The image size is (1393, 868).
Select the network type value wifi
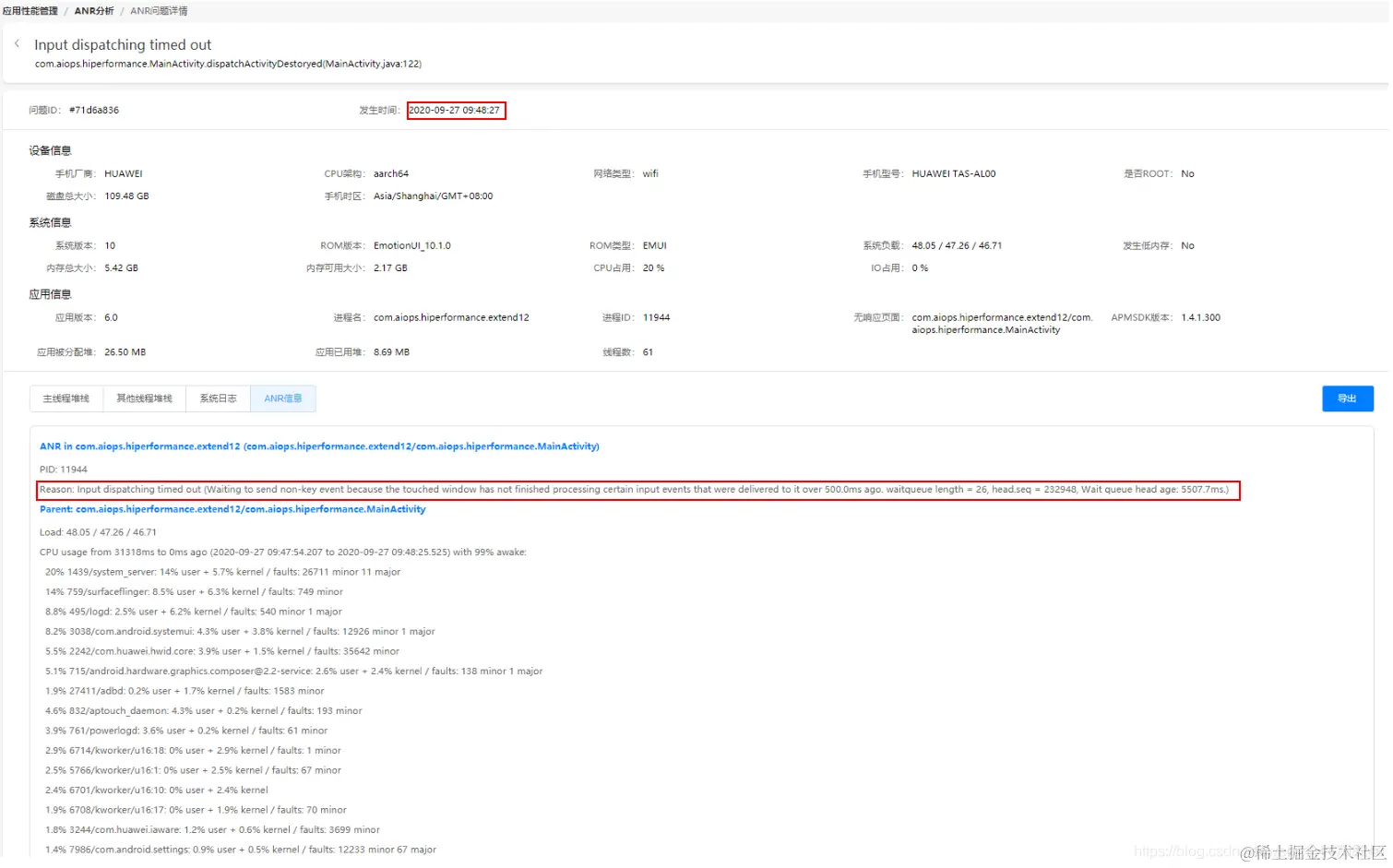(650, 173)
